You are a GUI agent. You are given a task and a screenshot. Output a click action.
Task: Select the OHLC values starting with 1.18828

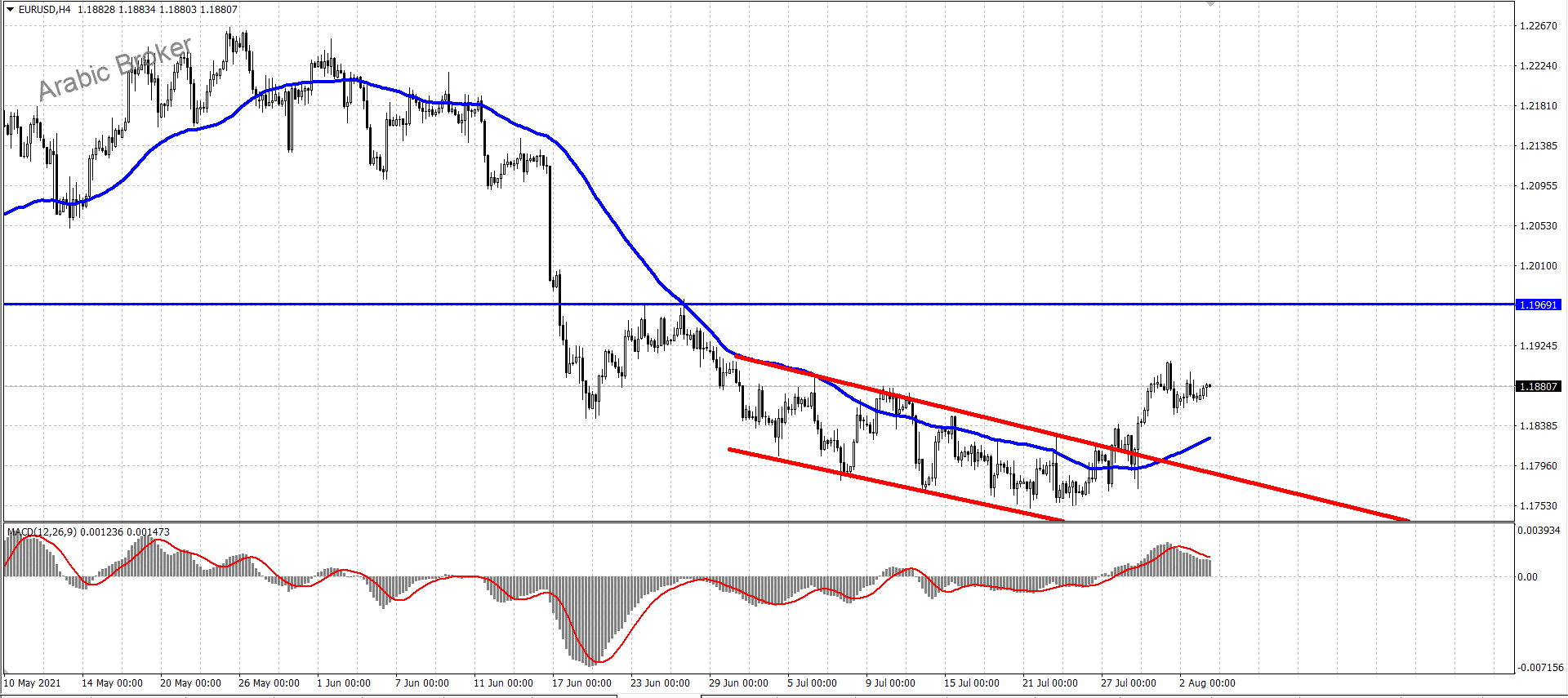coord(158,10)
